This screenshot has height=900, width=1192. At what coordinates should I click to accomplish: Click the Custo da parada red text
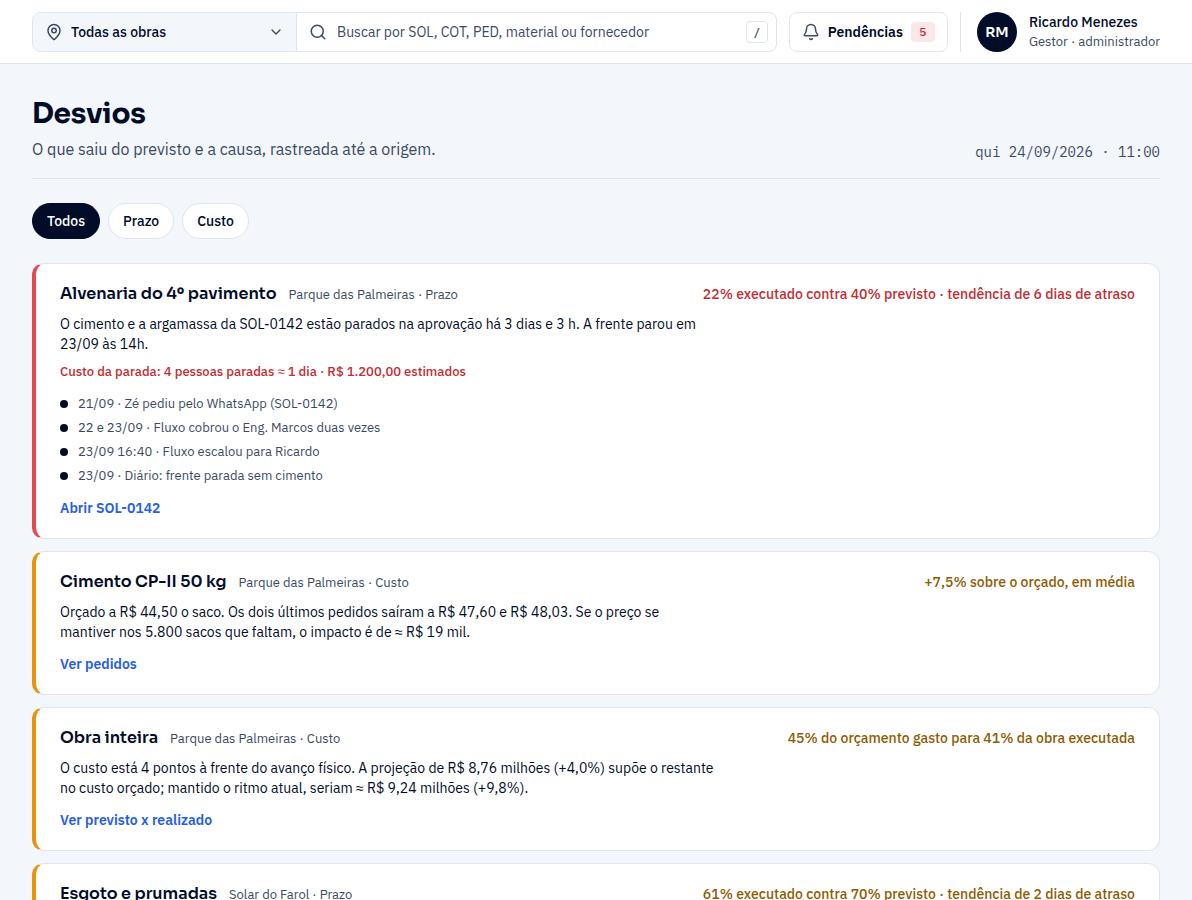coord(263,372)
